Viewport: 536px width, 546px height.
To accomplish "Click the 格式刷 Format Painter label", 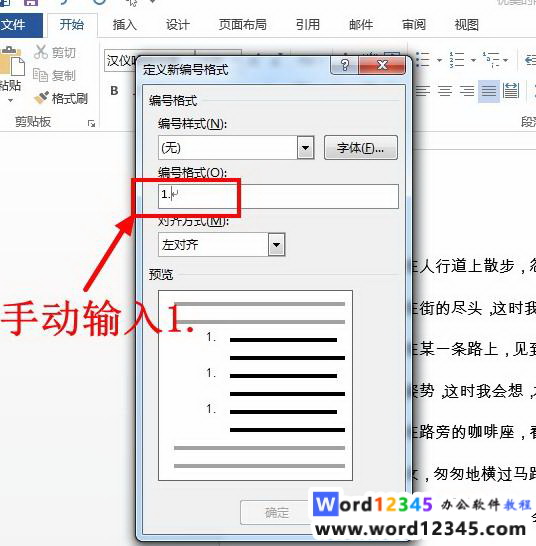I will (70, 99).
